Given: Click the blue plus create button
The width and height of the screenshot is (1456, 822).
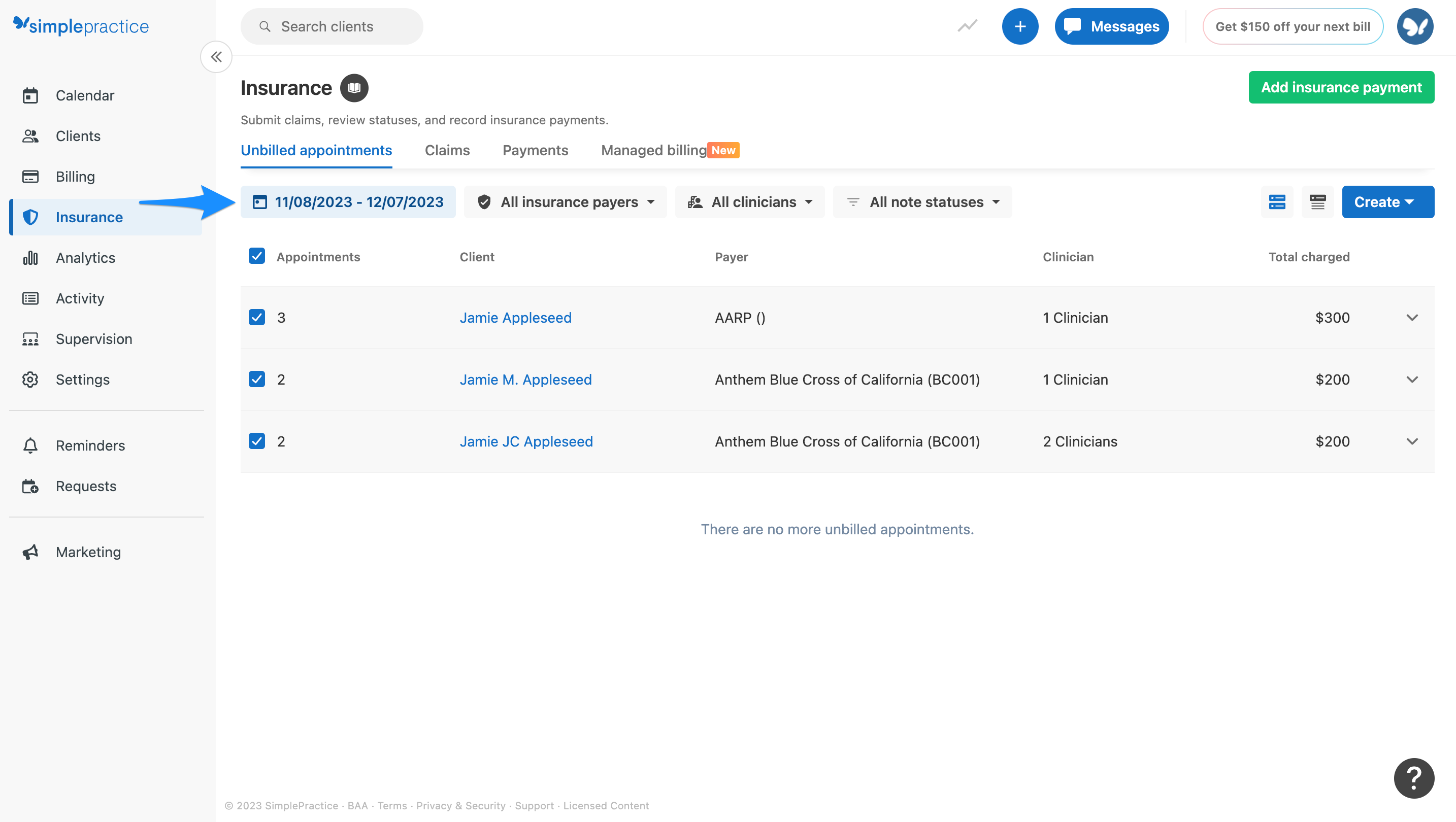Looking at the screenshot, I should click(1019, 26).
